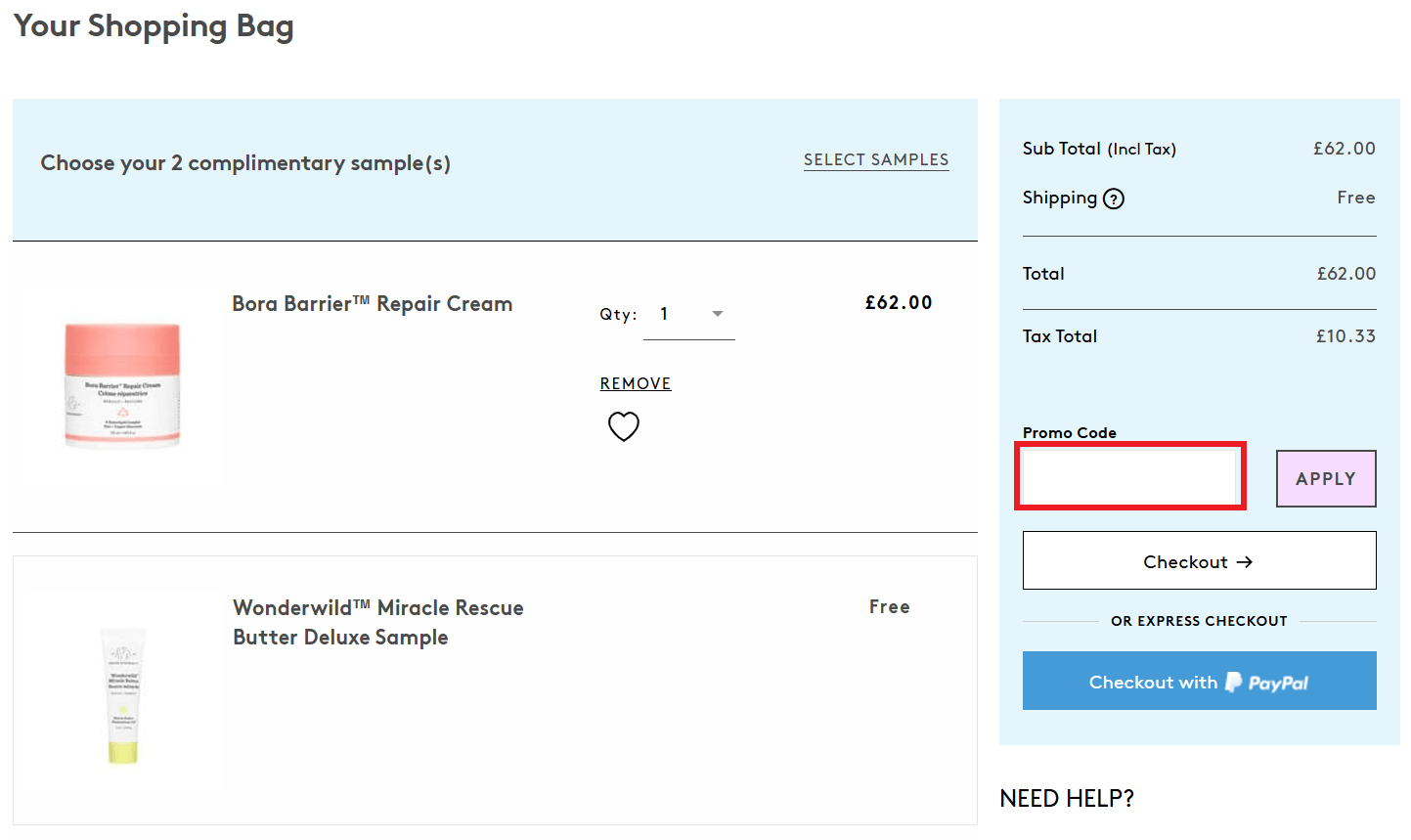Open the Bora Barrier Repair Cream product title
This screenshot has height=840, width=1411.
click(x=372, y=303)
